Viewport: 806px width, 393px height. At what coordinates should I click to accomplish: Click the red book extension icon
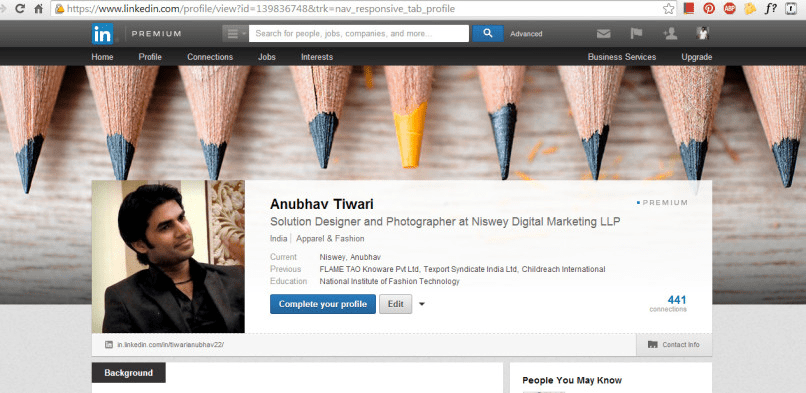pos(689,8)
